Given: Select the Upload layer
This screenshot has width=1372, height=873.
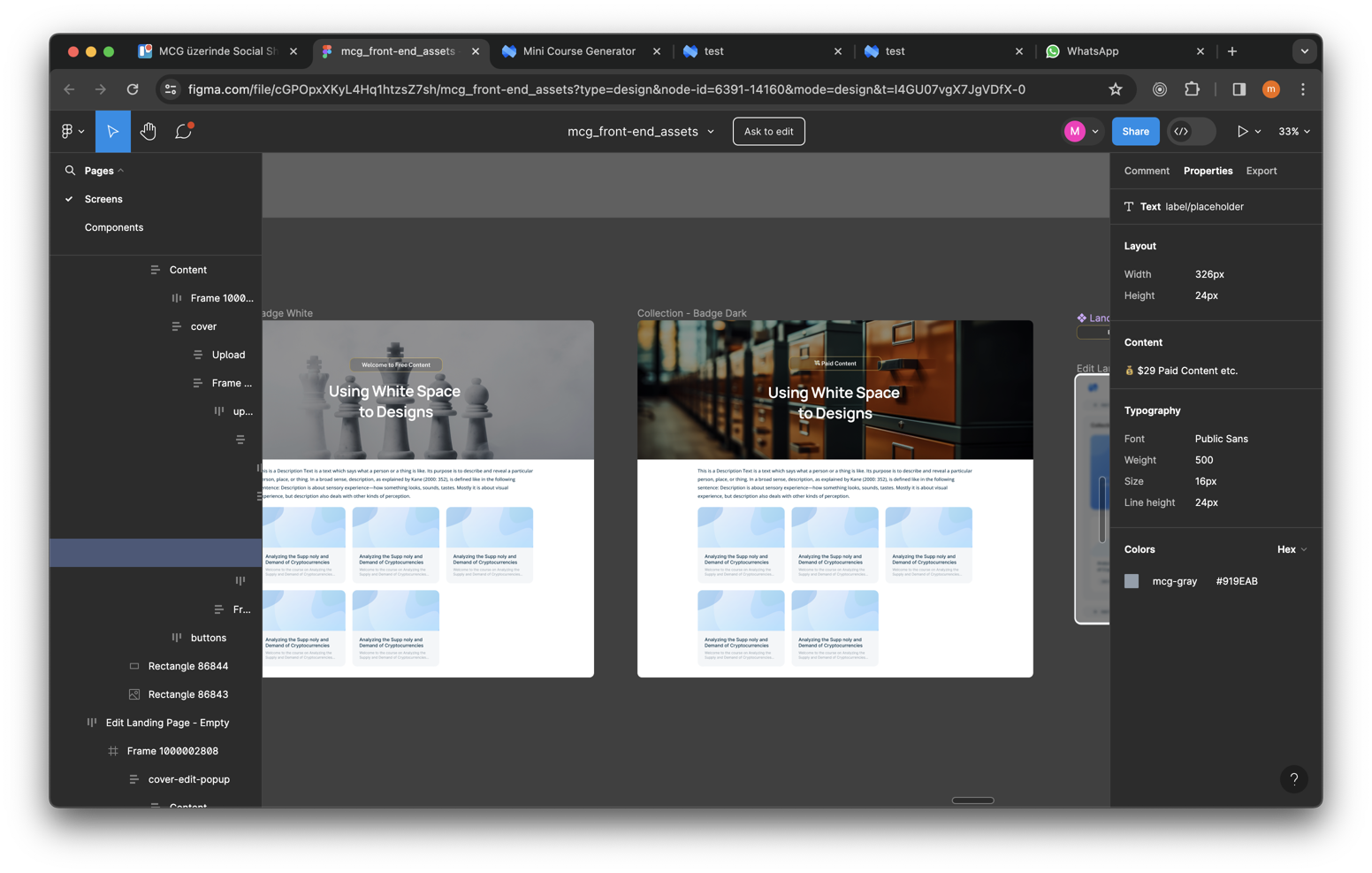Looking at the screenshot, I should point(228,355).
